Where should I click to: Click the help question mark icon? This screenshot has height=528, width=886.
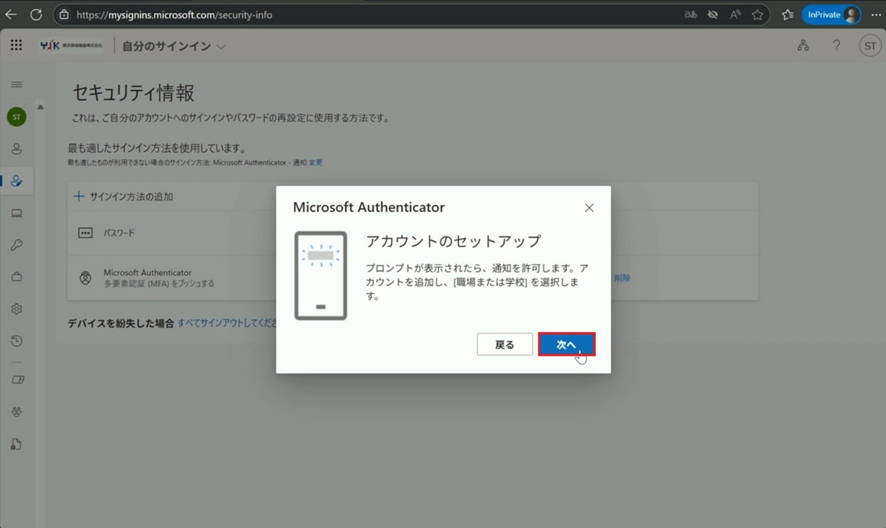click(836, 46)
